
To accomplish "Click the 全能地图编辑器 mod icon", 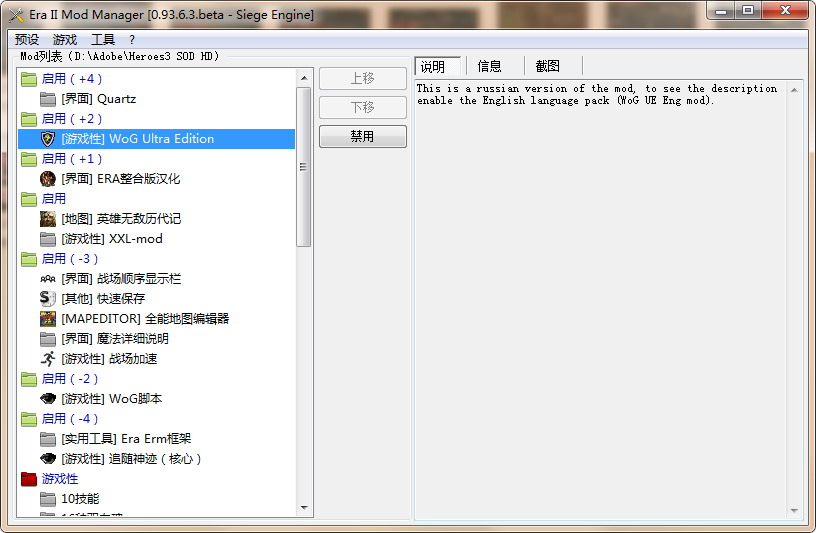I will [48, 319].
